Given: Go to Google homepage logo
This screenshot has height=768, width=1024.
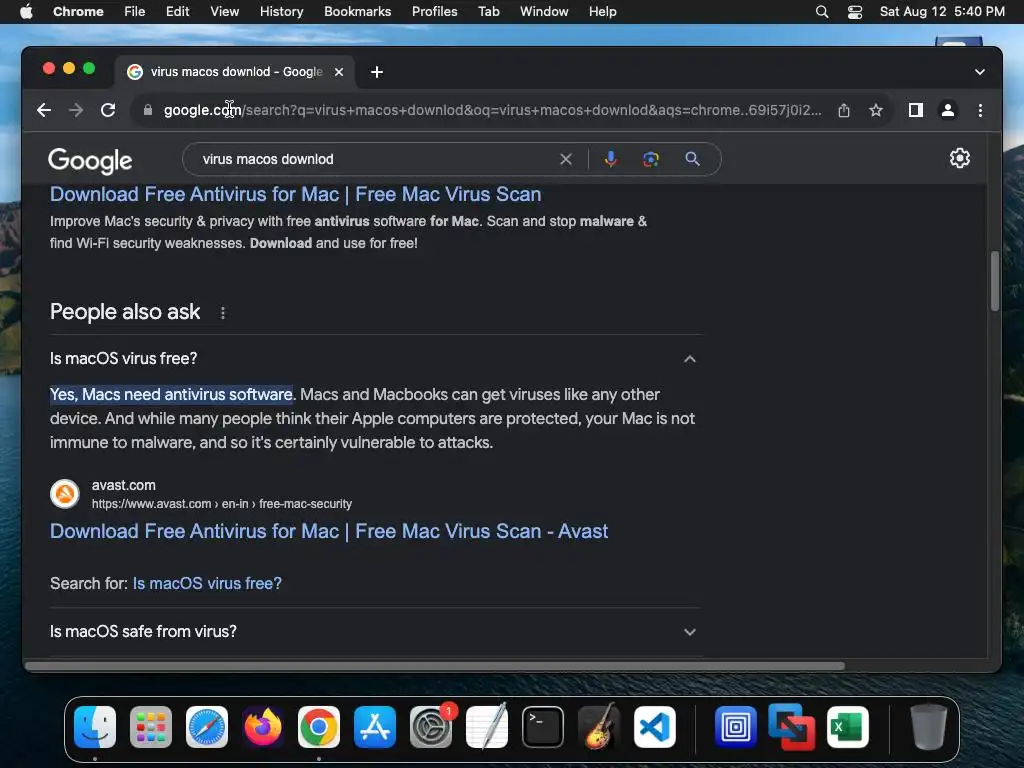Looking at the screenshot, I should point(90,161).
